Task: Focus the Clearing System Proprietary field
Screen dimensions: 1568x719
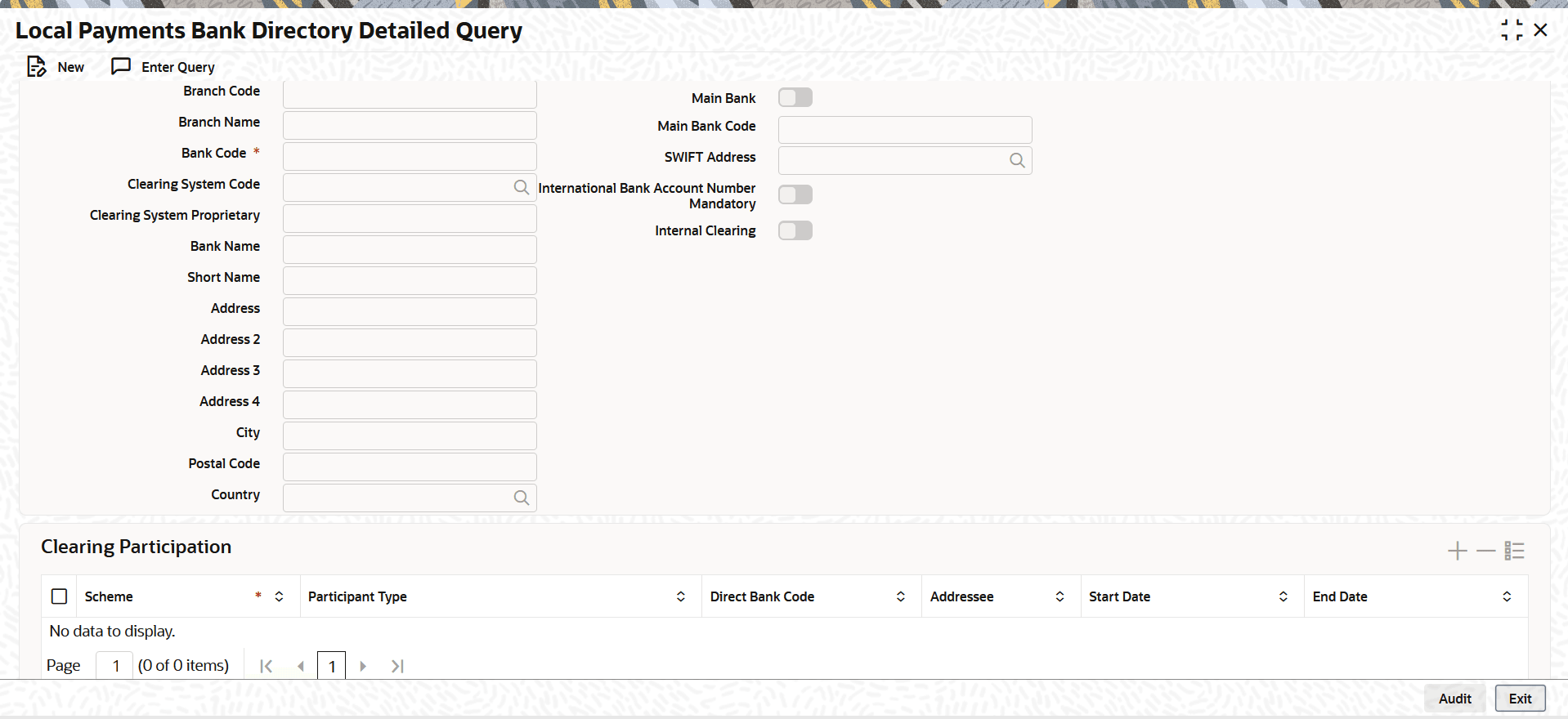Action: pyautogui.click(x=410, y=218)
